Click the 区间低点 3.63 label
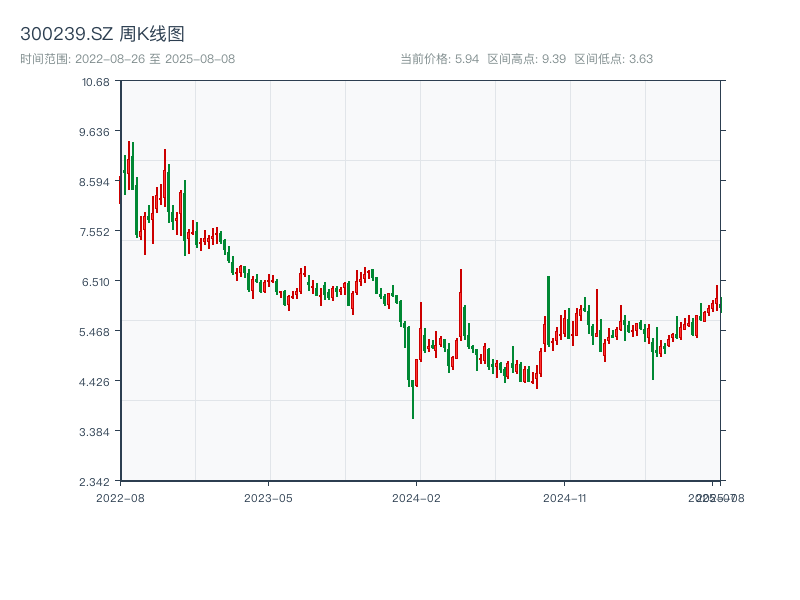Image resolution: width=800 pixels, height=600 pixels. pyautogui.click(x=613, y=59)
